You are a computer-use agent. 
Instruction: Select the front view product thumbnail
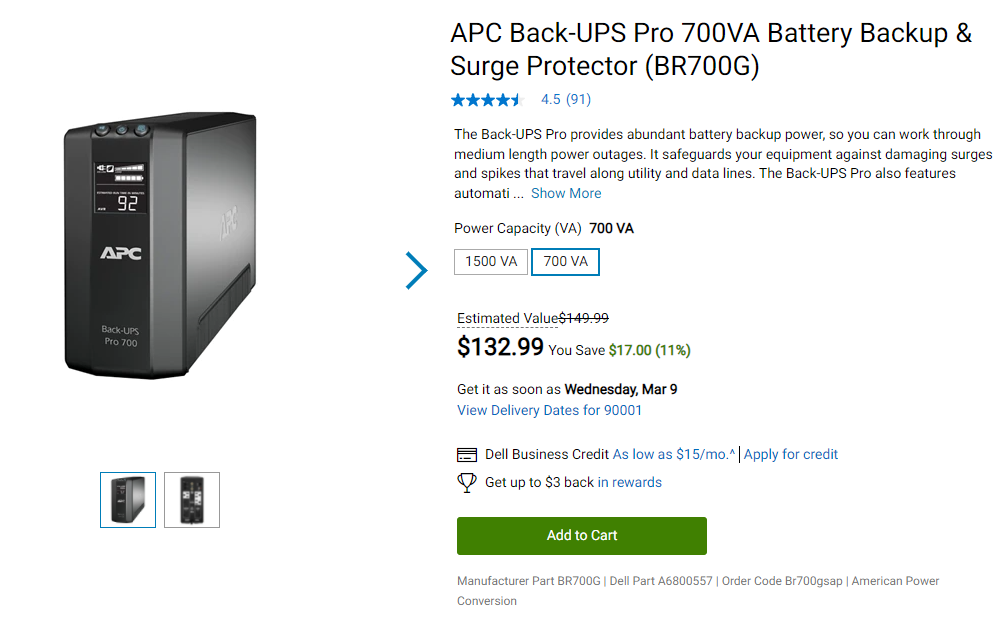pyautogui.click(x=128, y=500)
